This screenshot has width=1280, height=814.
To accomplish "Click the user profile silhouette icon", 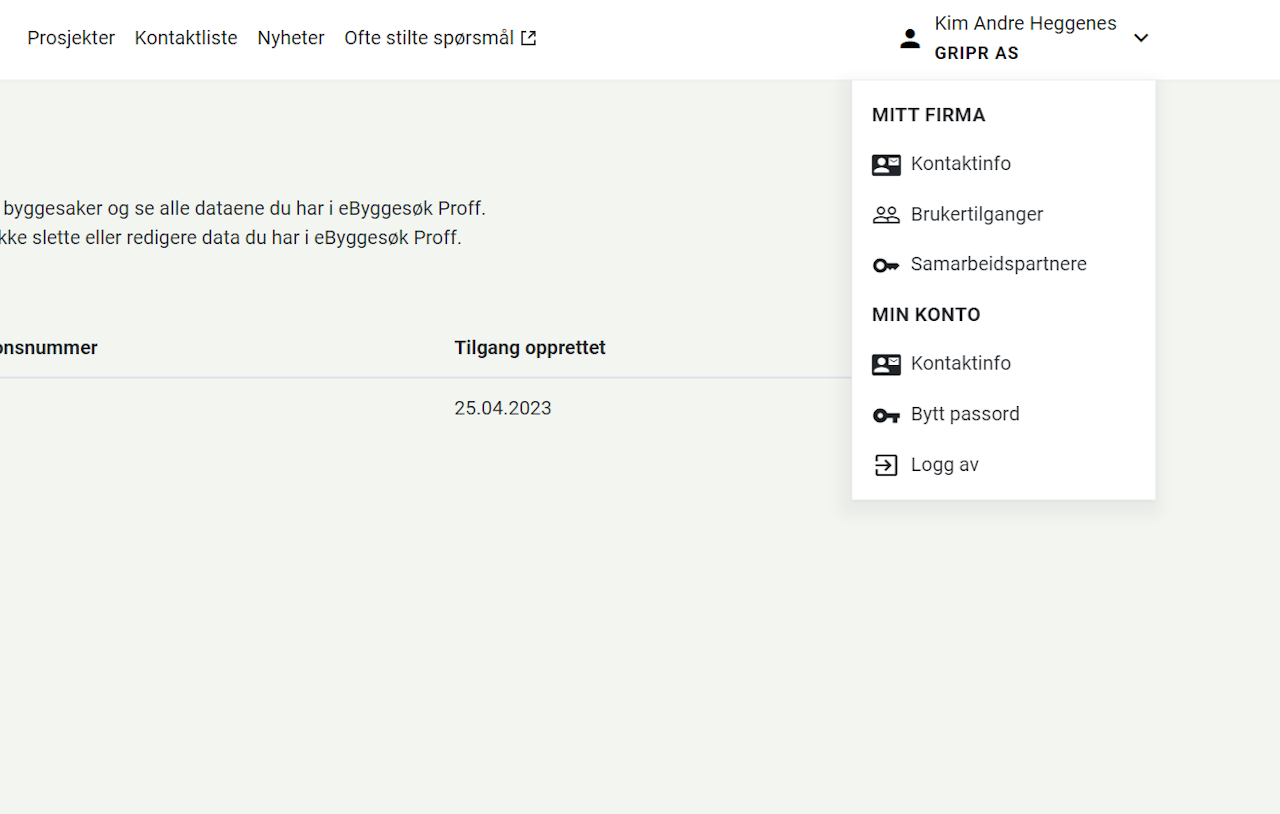I will 909,39.
